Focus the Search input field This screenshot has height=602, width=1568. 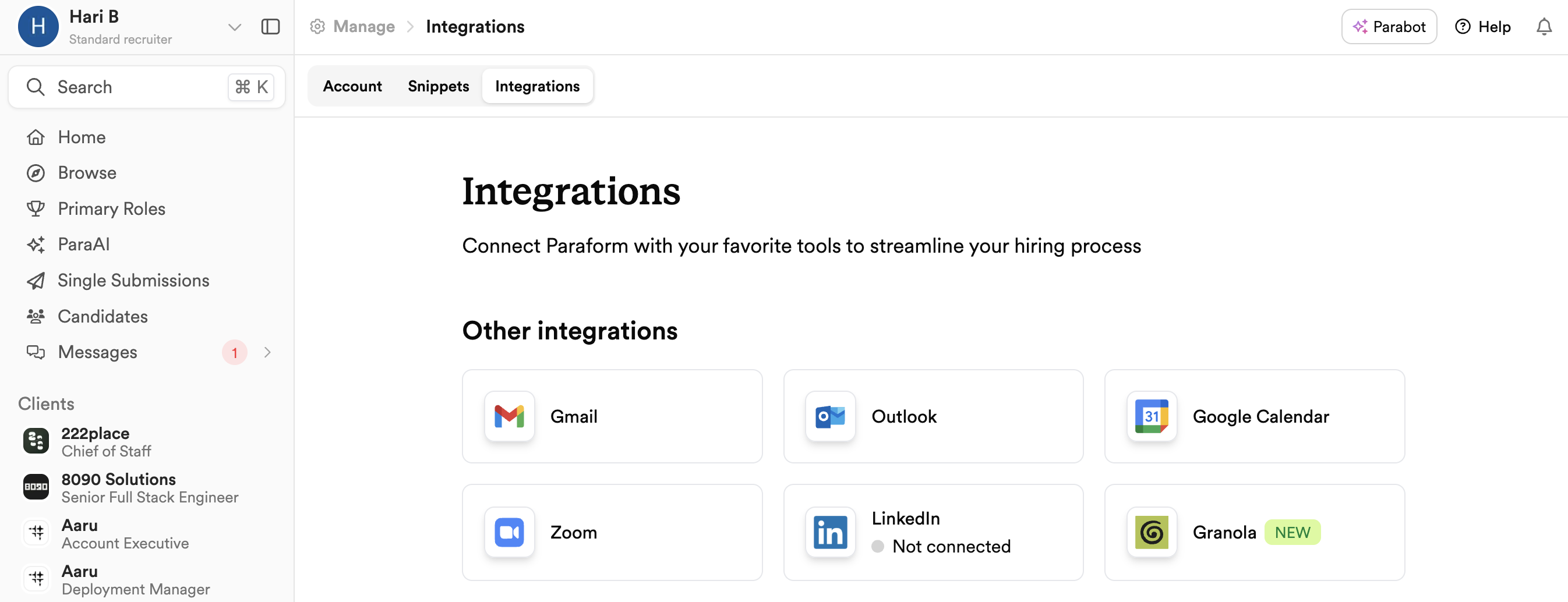(147, 87)
